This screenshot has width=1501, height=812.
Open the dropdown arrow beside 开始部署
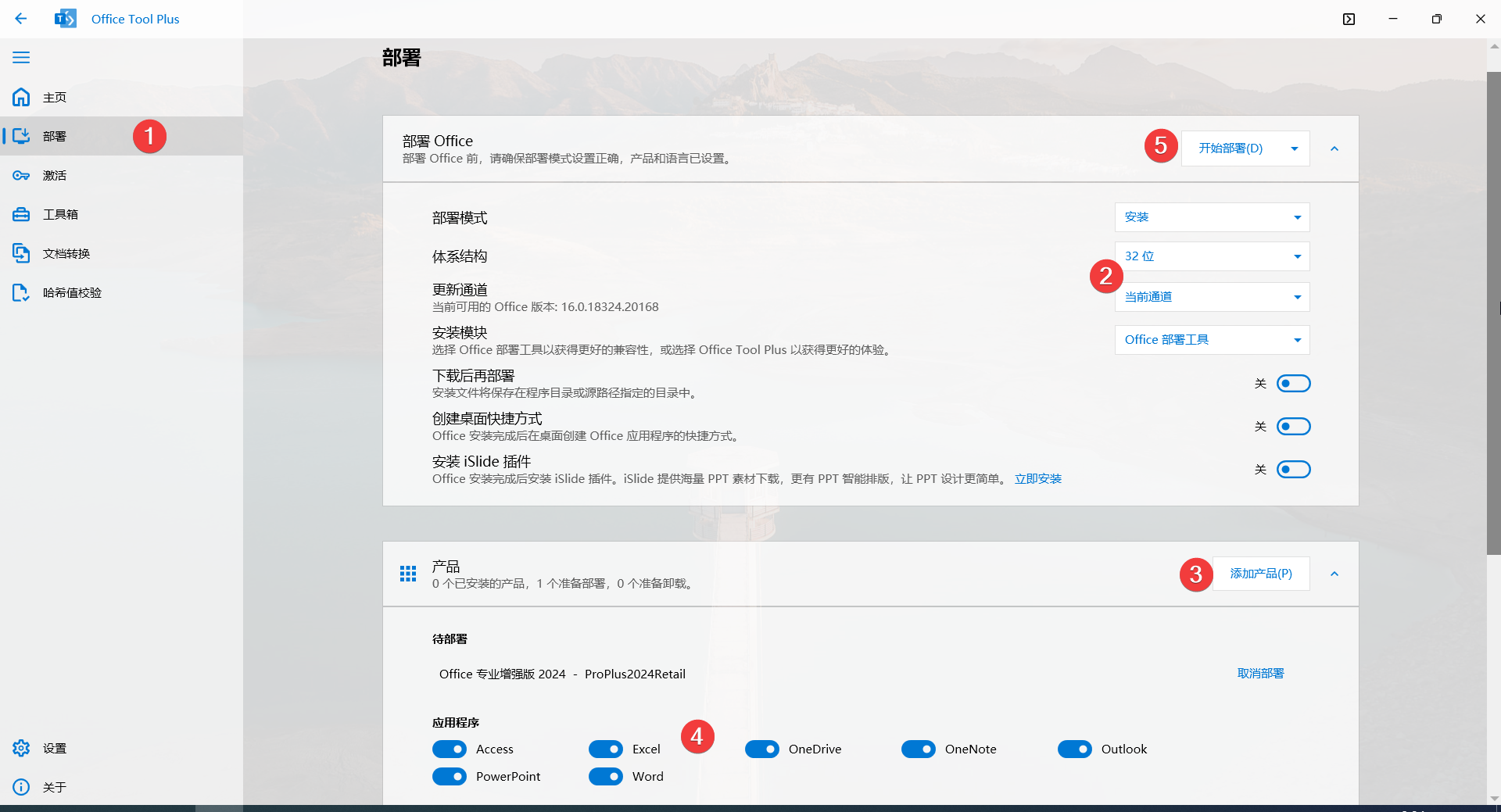pyautogui.click(x=1295, y=148)
